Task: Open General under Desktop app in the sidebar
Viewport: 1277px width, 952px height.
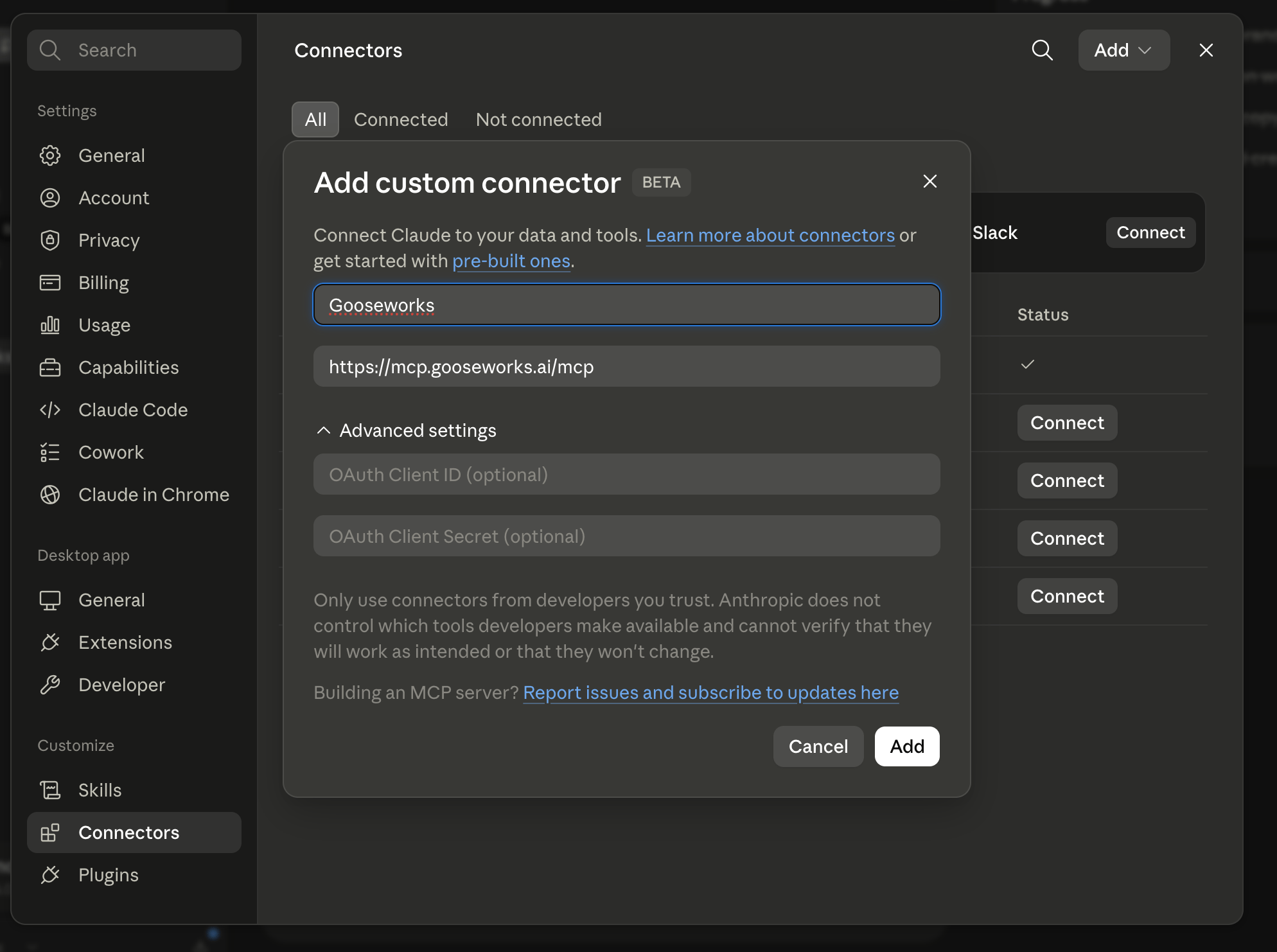Action: [x=134, y=600]
